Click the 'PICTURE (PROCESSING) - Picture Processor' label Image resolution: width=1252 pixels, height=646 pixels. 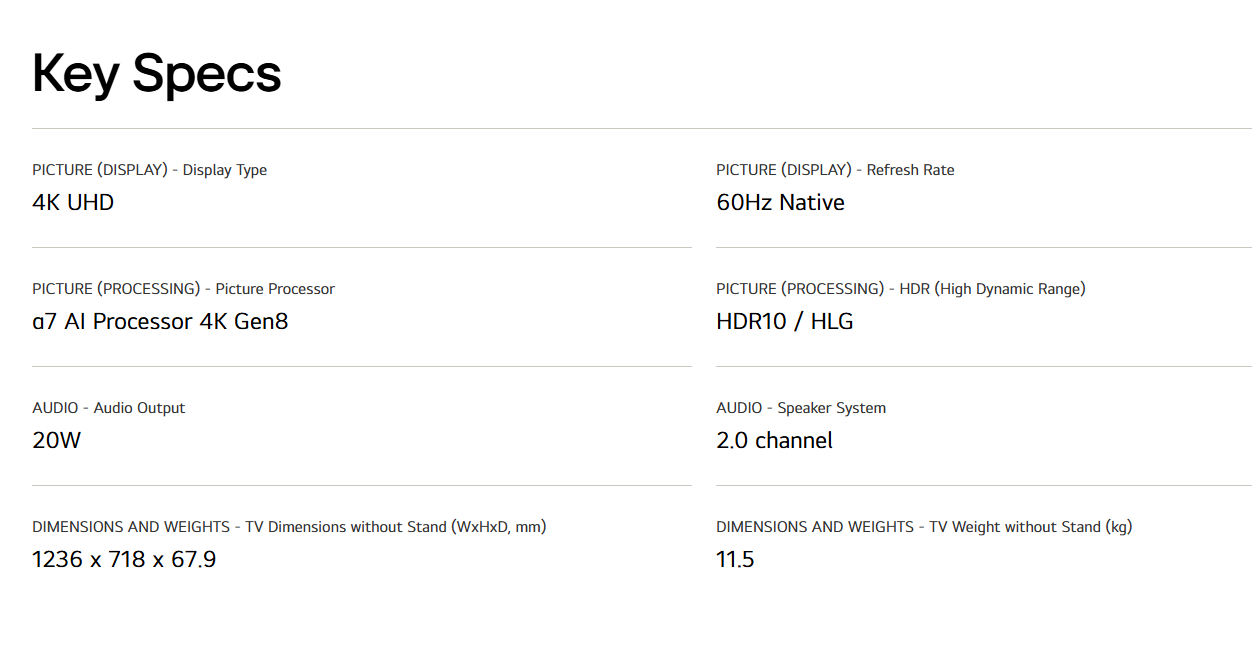[183, 289]
